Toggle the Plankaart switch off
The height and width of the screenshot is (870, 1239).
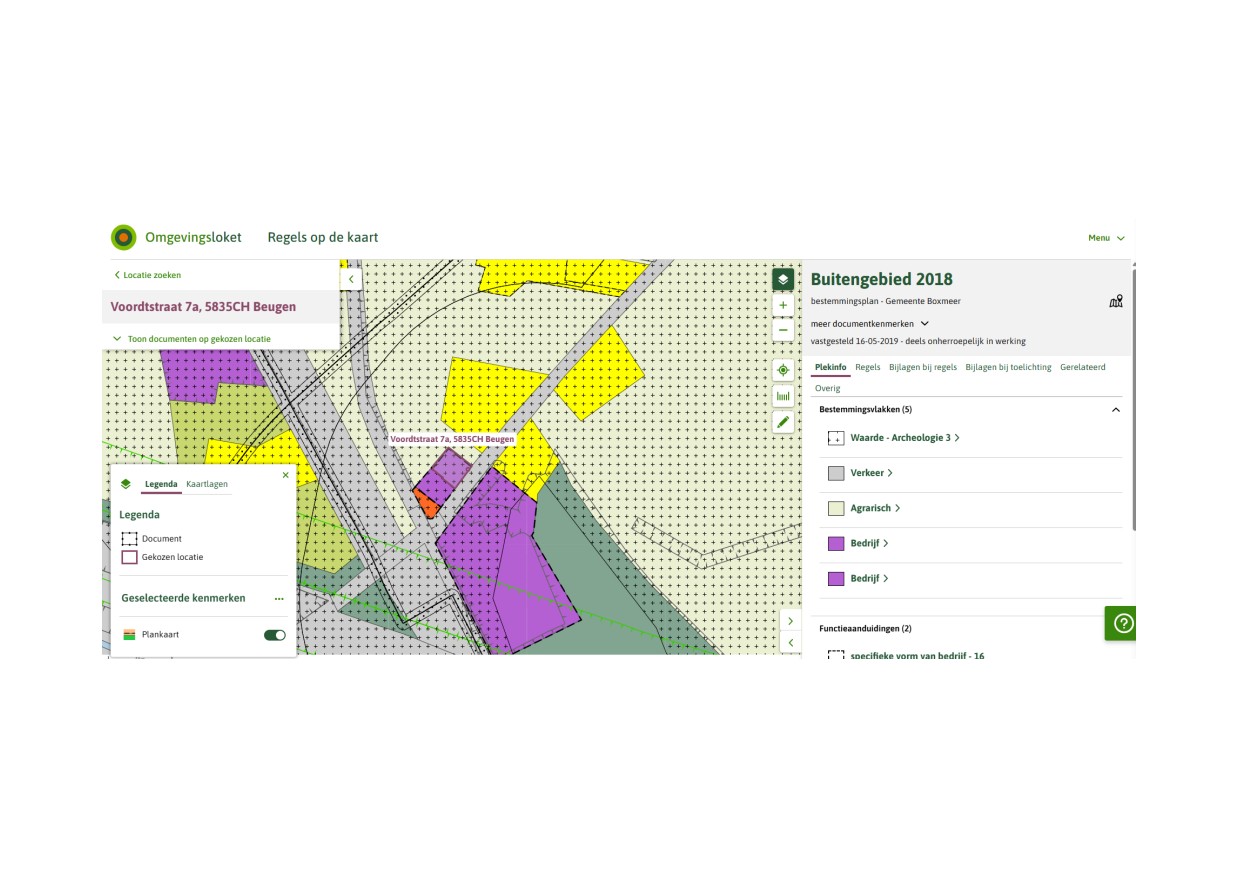coord(274,635)
